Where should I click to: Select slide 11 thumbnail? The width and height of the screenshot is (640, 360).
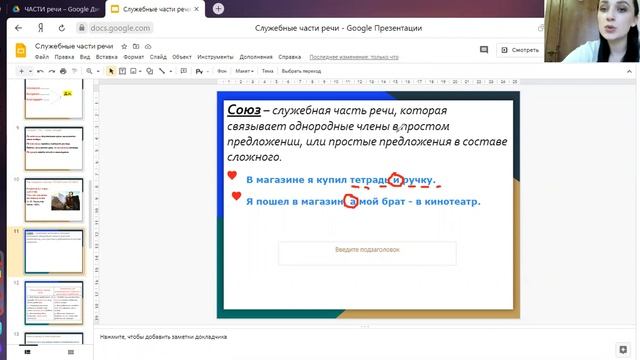[x=53, y=251]
